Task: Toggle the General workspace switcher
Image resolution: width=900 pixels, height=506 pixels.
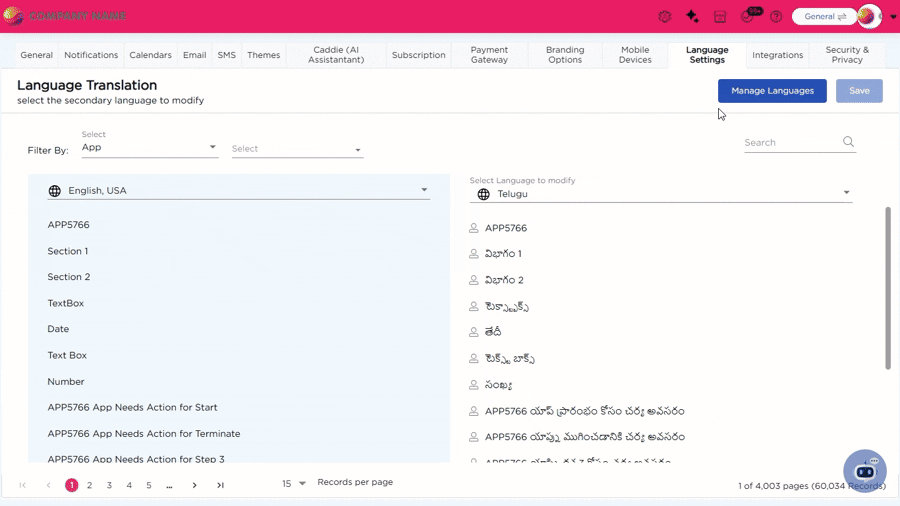Action: point(825,17)
